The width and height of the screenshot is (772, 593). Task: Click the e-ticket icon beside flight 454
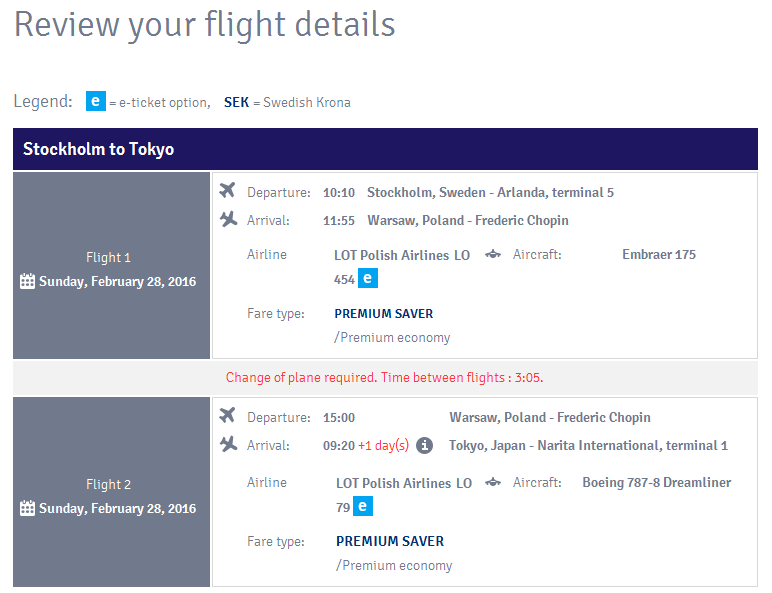tap(368, 279)
